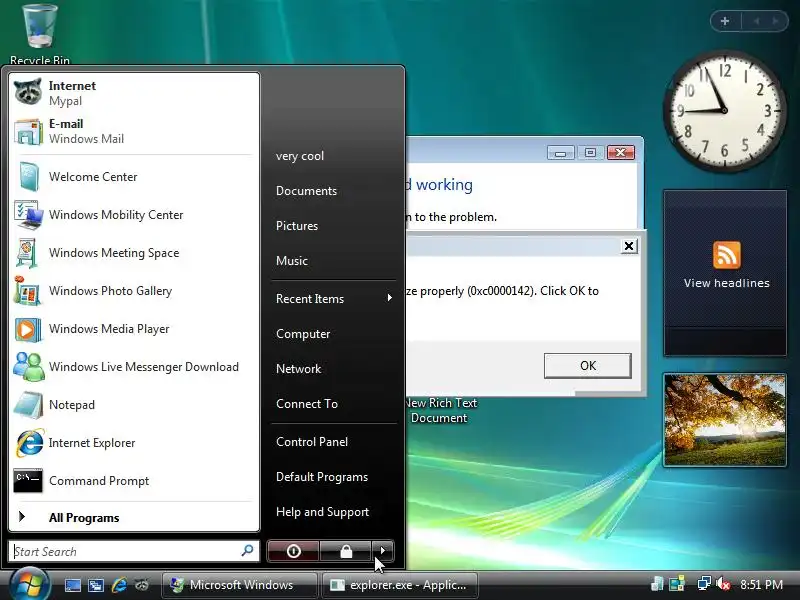Open Windows Live Messenger Download
Viewport: 800px width, 600px height.
coord(134,367)
